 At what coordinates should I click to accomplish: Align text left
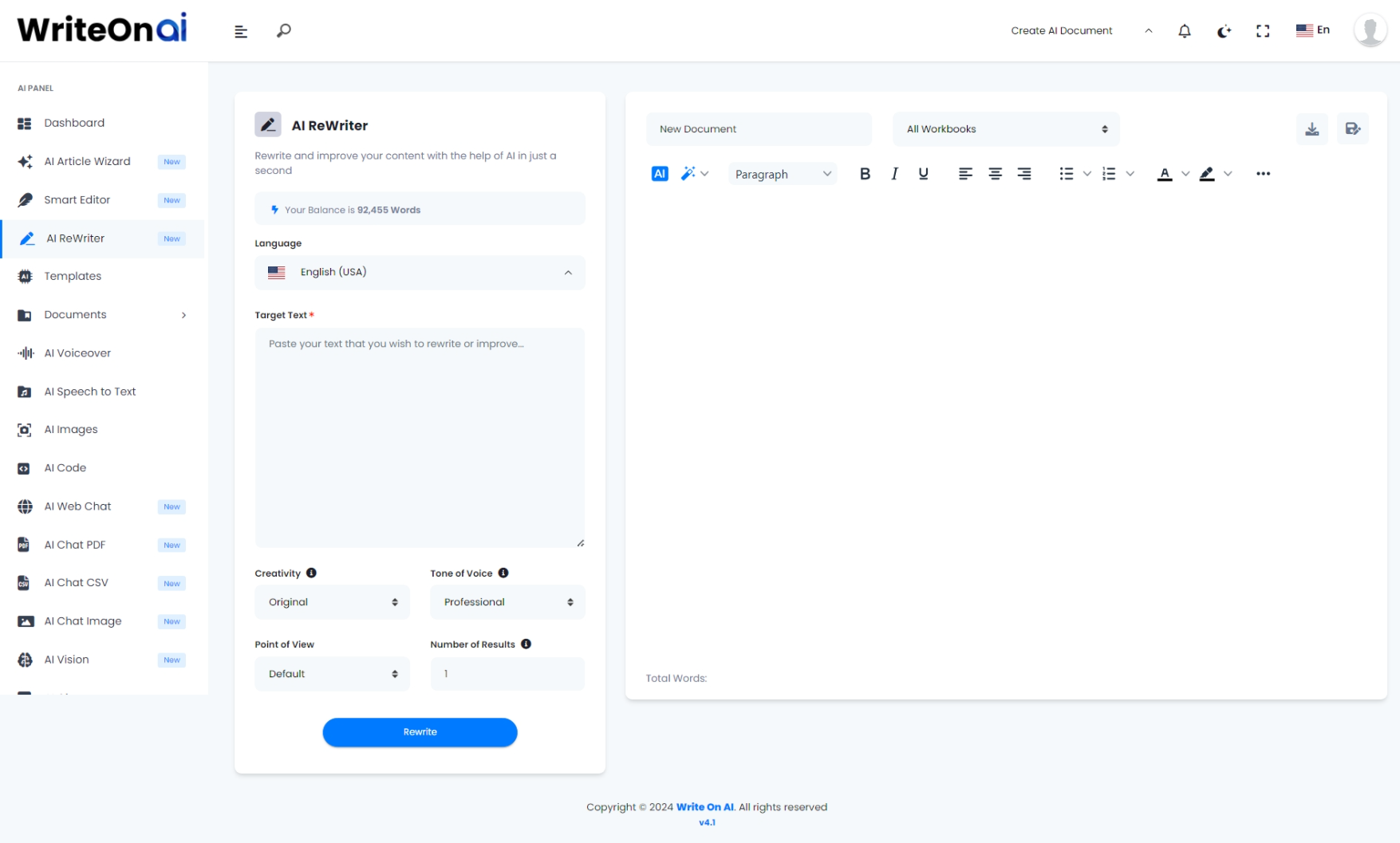coord(965,174)
